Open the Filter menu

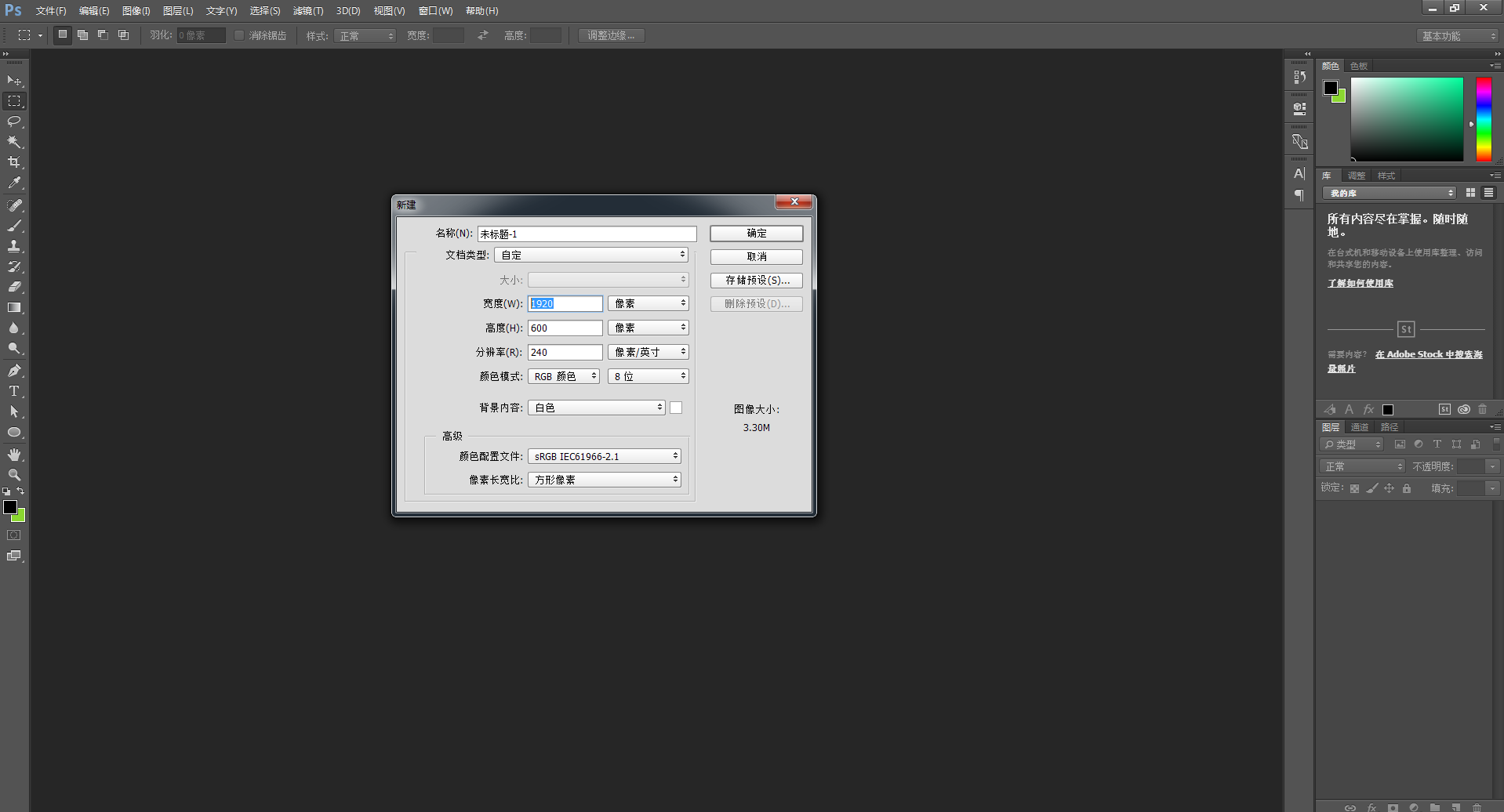click(307, 11)
